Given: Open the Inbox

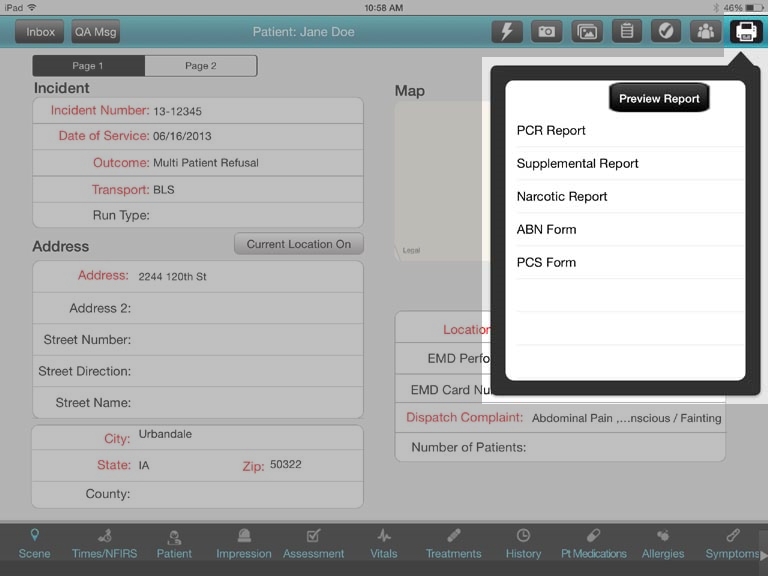Looking at the screenshot, I should [40, 32].
